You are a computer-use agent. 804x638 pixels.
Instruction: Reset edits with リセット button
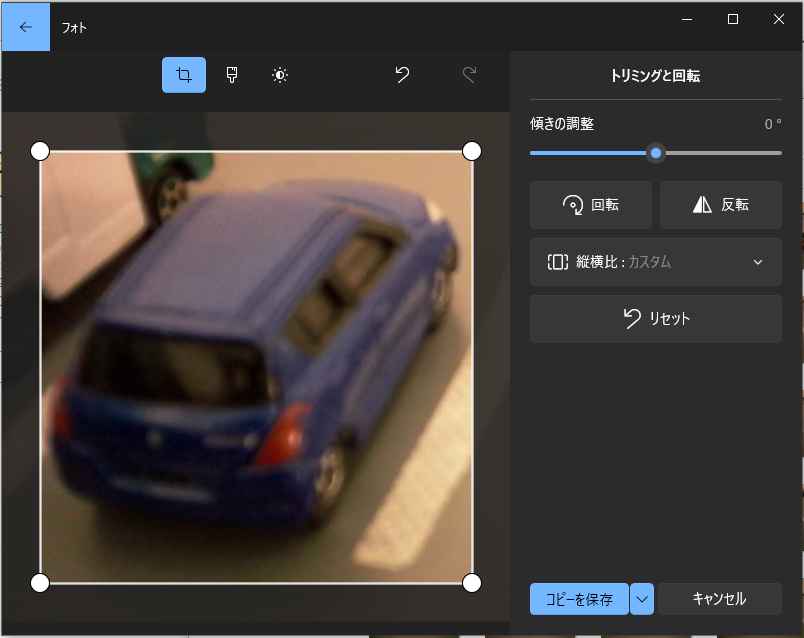point(655,319)
